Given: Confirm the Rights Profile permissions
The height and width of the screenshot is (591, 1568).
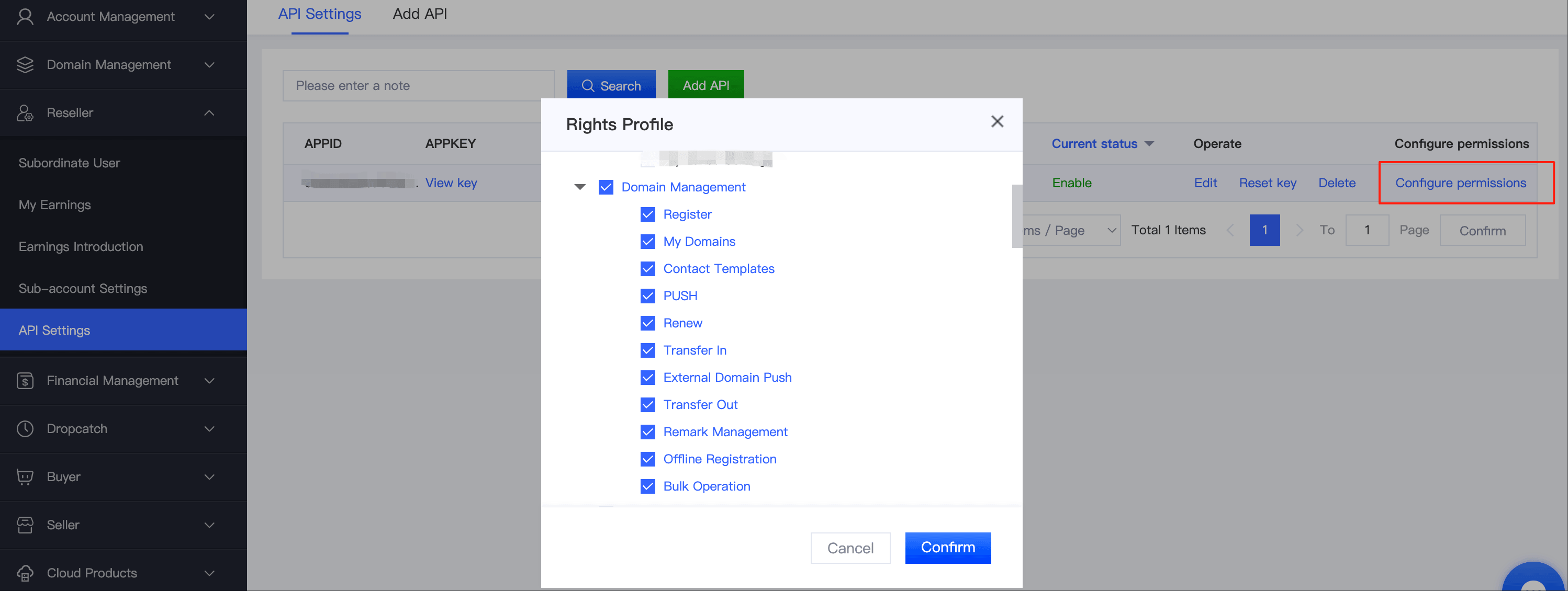Looking at the screenshot, I should pos(948,548).
